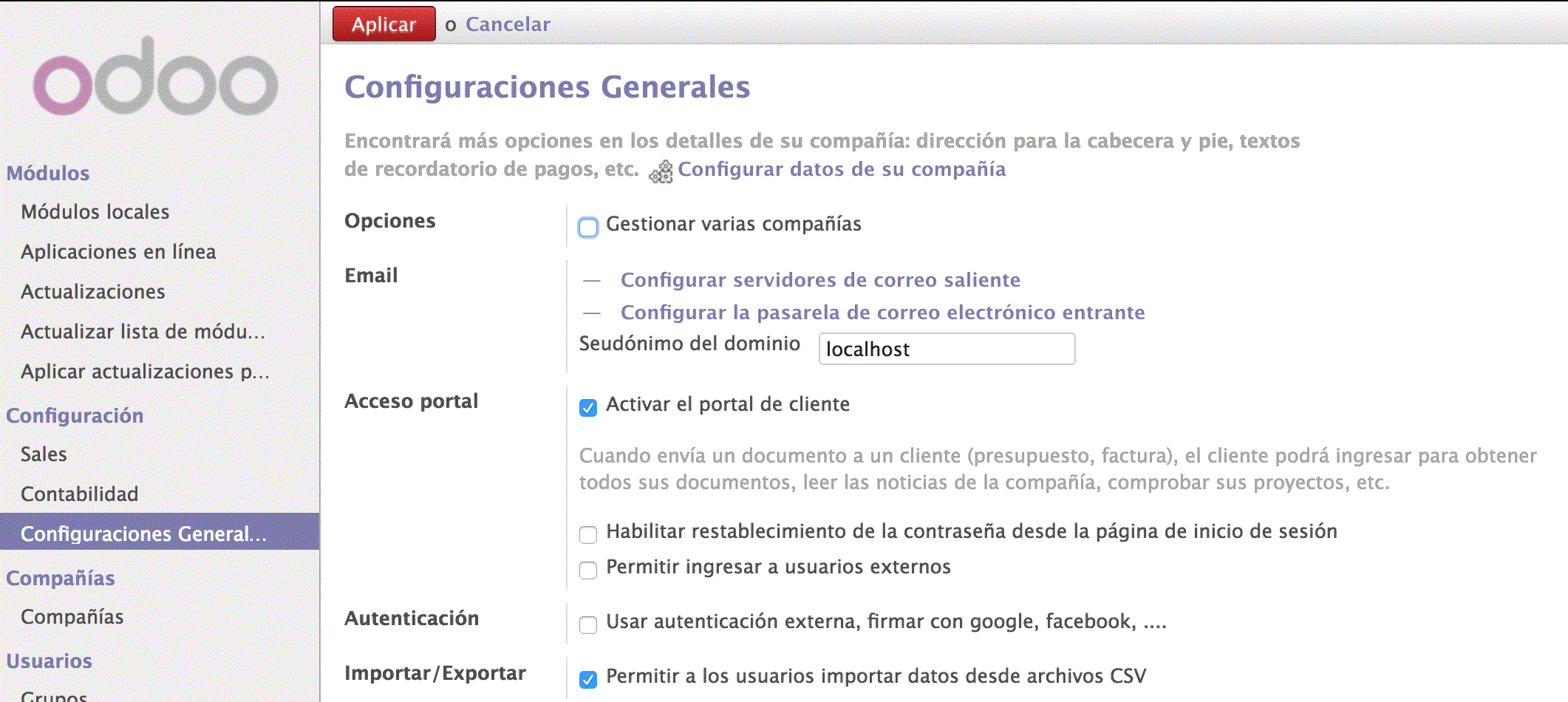The image size is (1568, 702).
Task: Open Configurar datos de su compañía link
Action: 841,169
